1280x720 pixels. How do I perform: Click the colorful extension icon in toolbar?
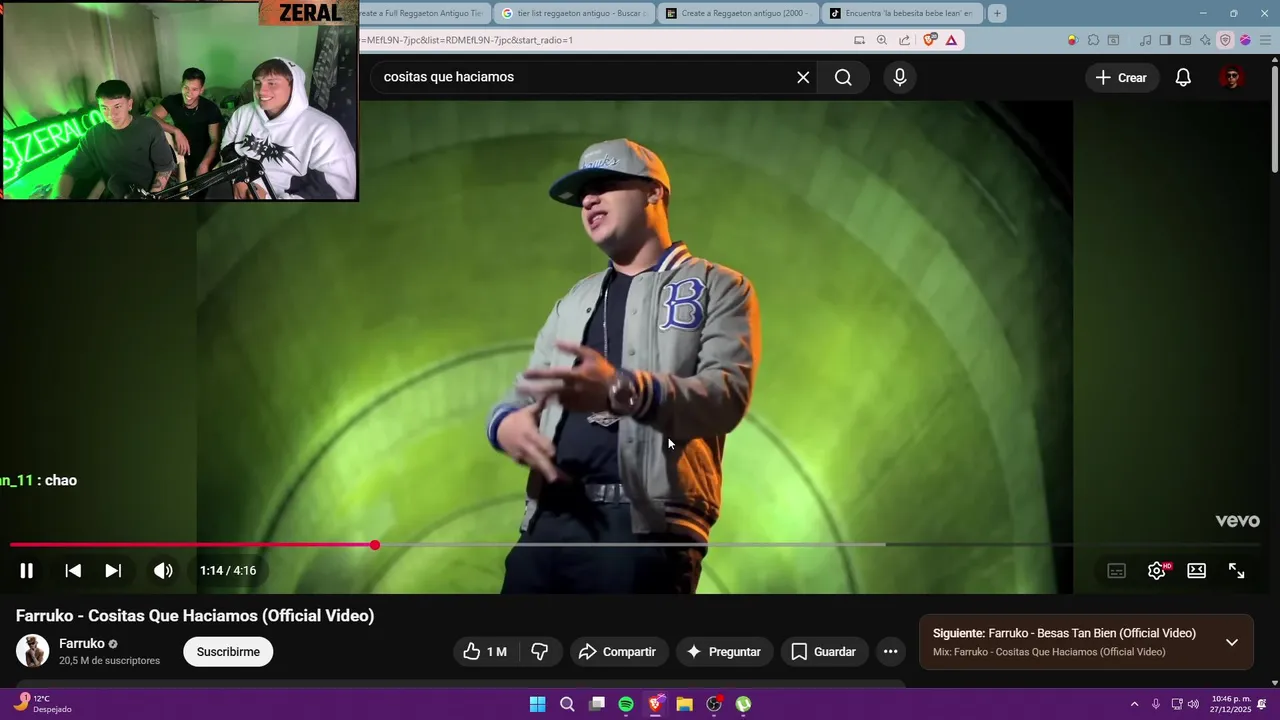pos(1072,40)
